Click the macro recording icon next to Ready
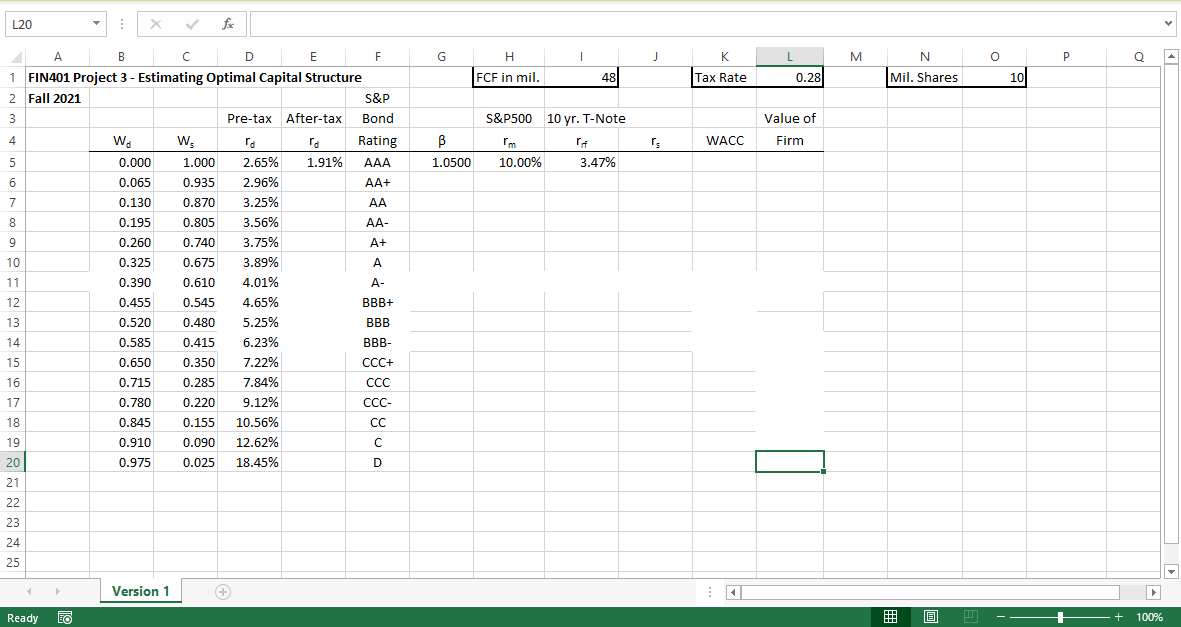This screenshot has height=627, width=1181. point(66,617)
